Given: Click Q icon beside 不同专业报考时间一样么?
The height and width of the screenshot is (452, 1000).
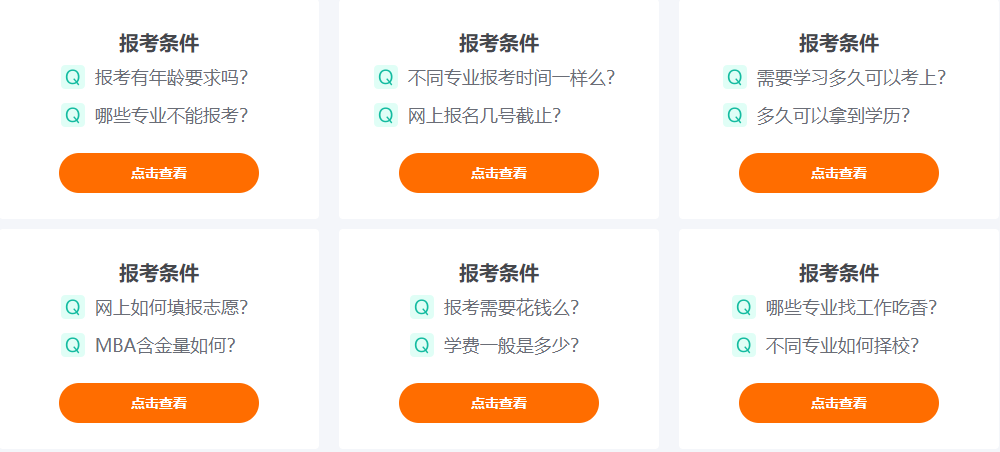Looking at the screenshot, I should [386, 78].
